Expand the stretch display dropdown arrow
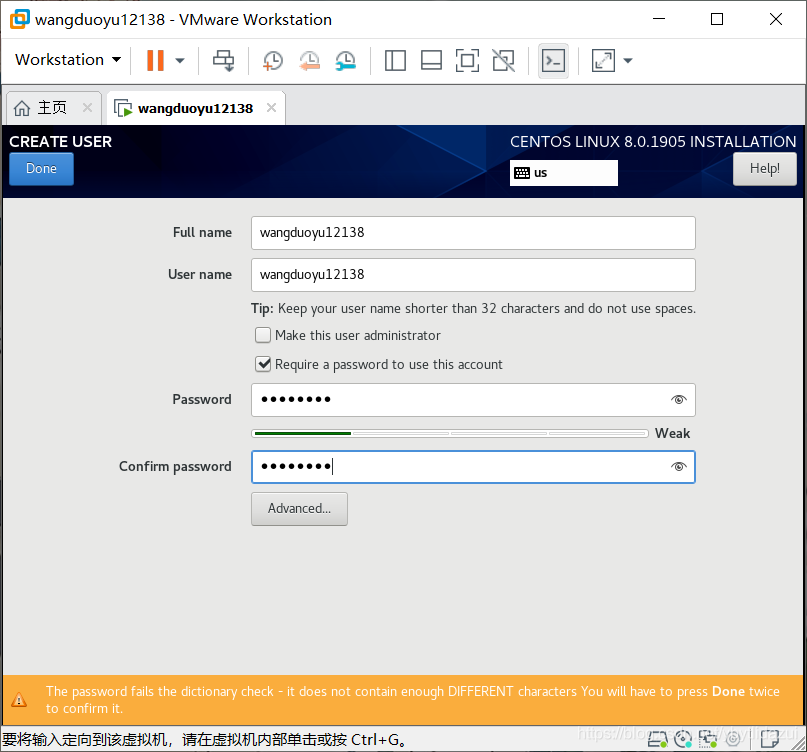The width and height of the screenshot is (807, 752). point(628,60)
